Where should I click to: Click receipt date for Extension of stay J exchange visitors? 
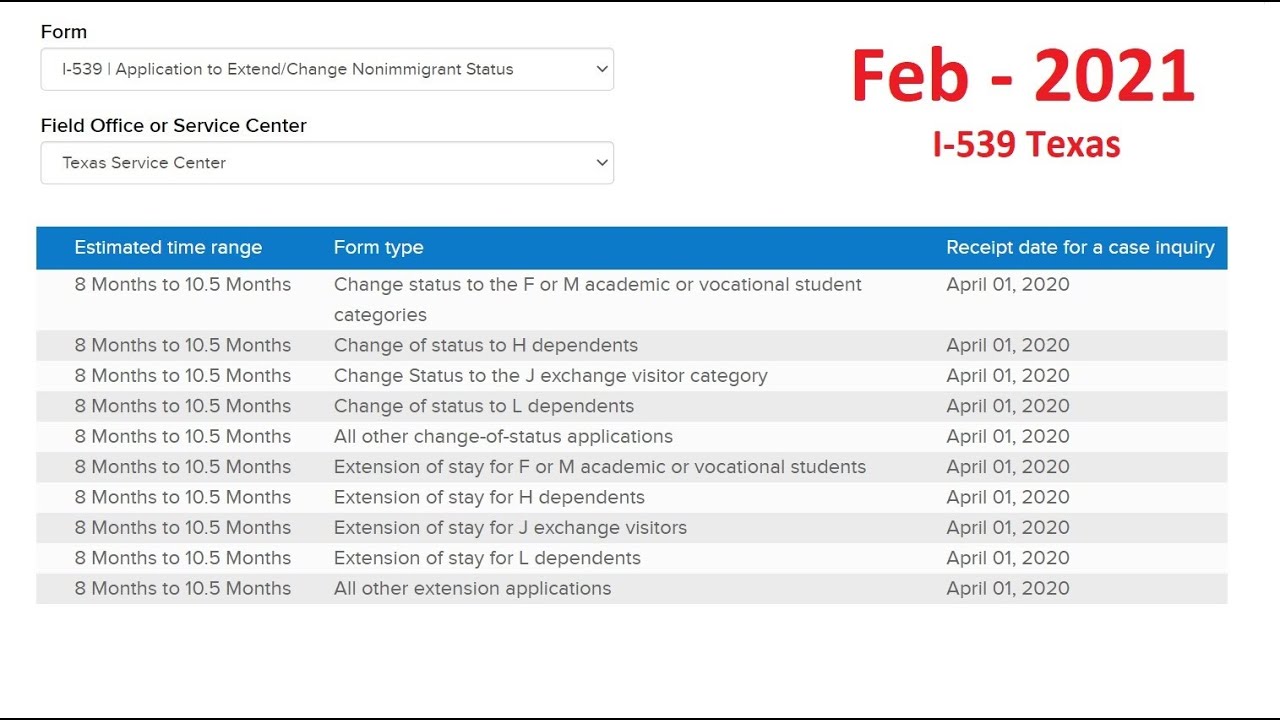point(1008,527)
